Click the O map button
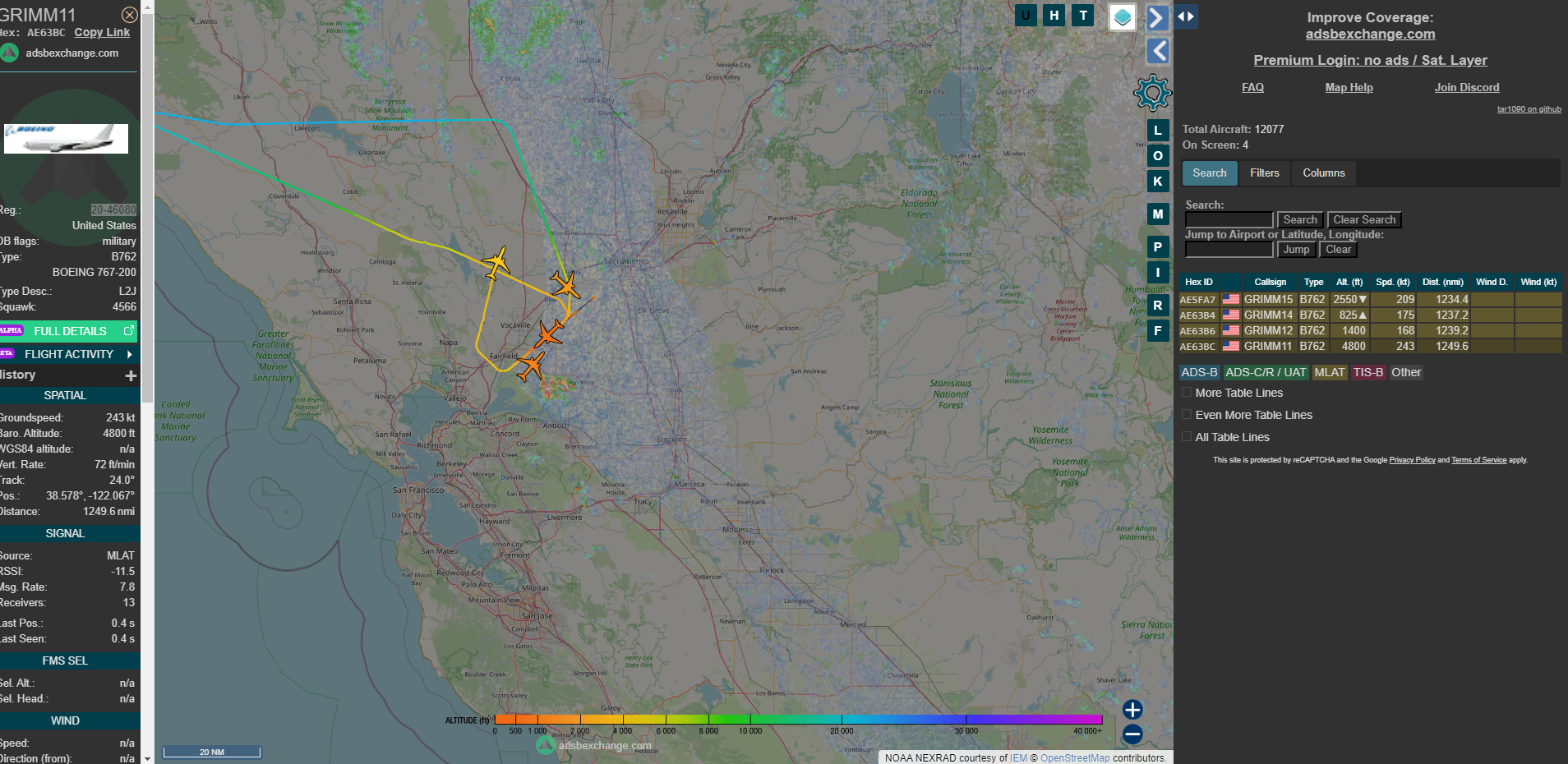Viewport: 1568px width, 764px height. 1158,155
